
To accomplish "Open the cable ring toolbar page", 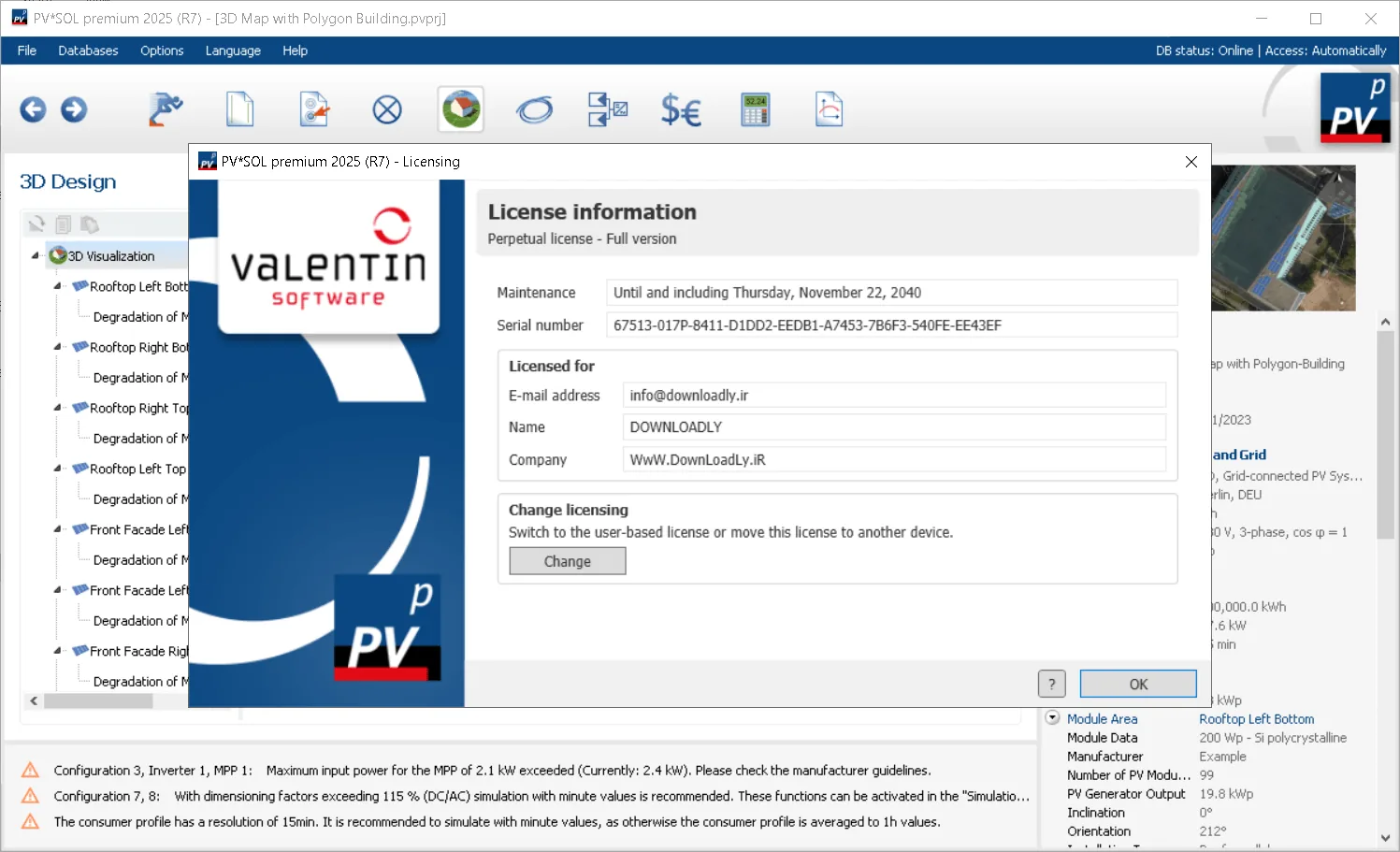I will click(535, 110).
